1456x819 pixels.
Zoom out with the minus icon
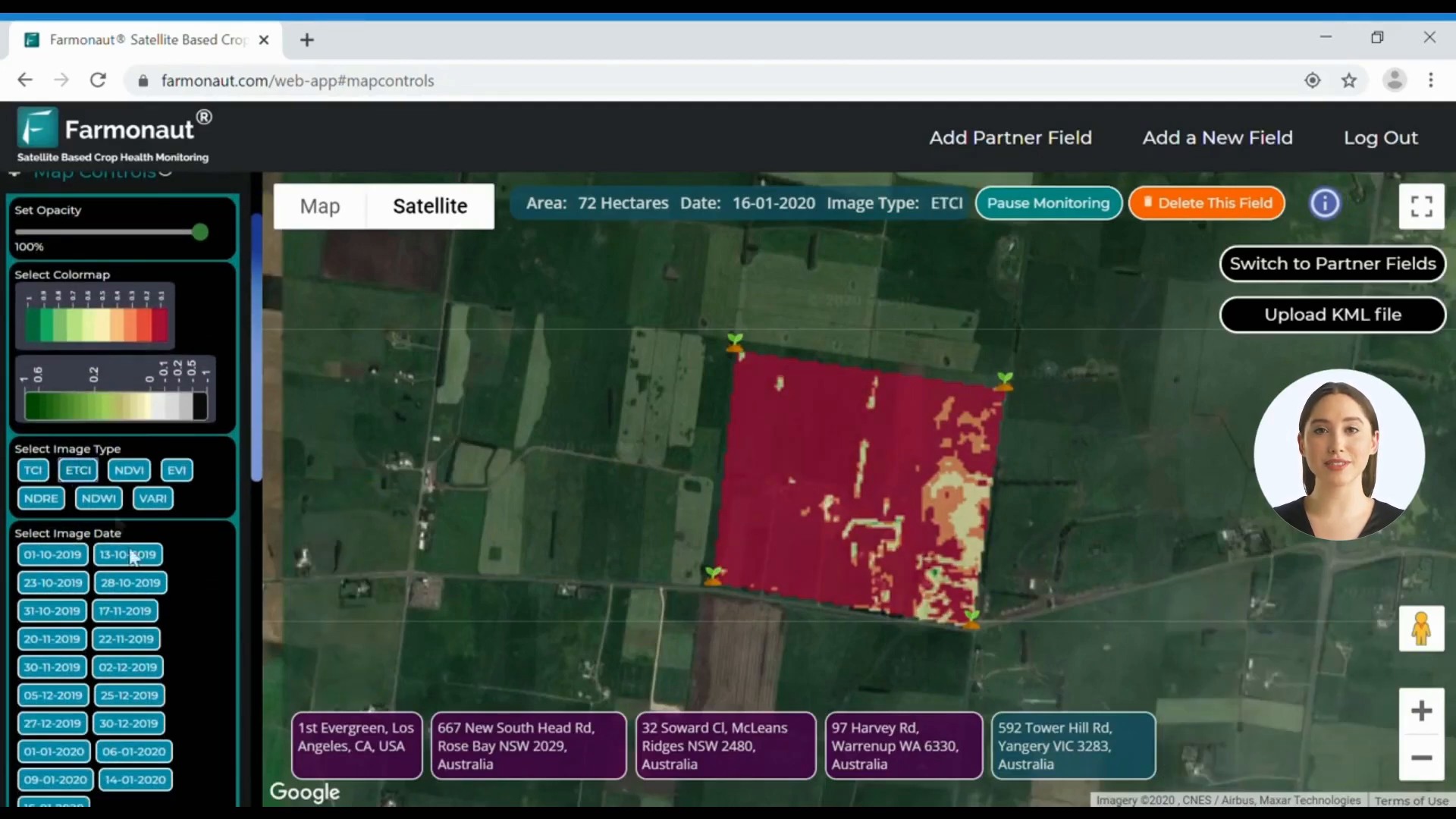pyautogui.click(x=1421, y=757)
